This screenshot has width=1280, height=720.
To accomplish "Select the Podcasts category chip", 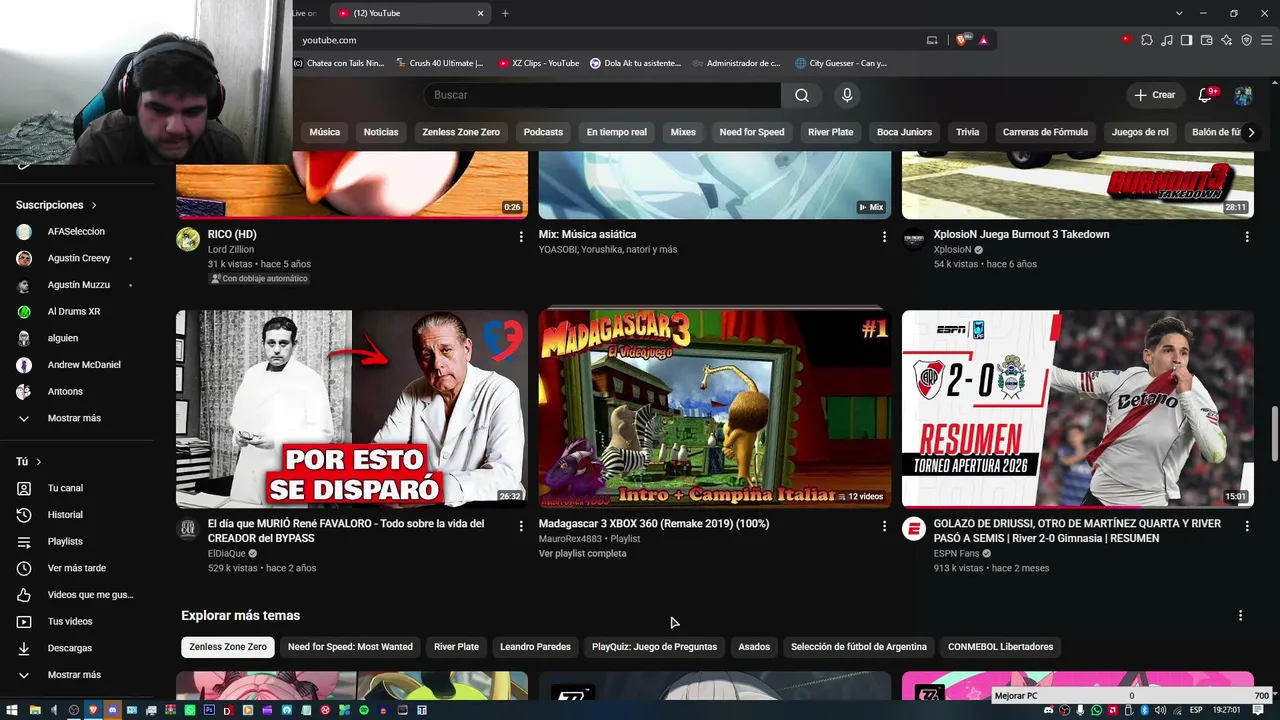I will coord(543,132).
